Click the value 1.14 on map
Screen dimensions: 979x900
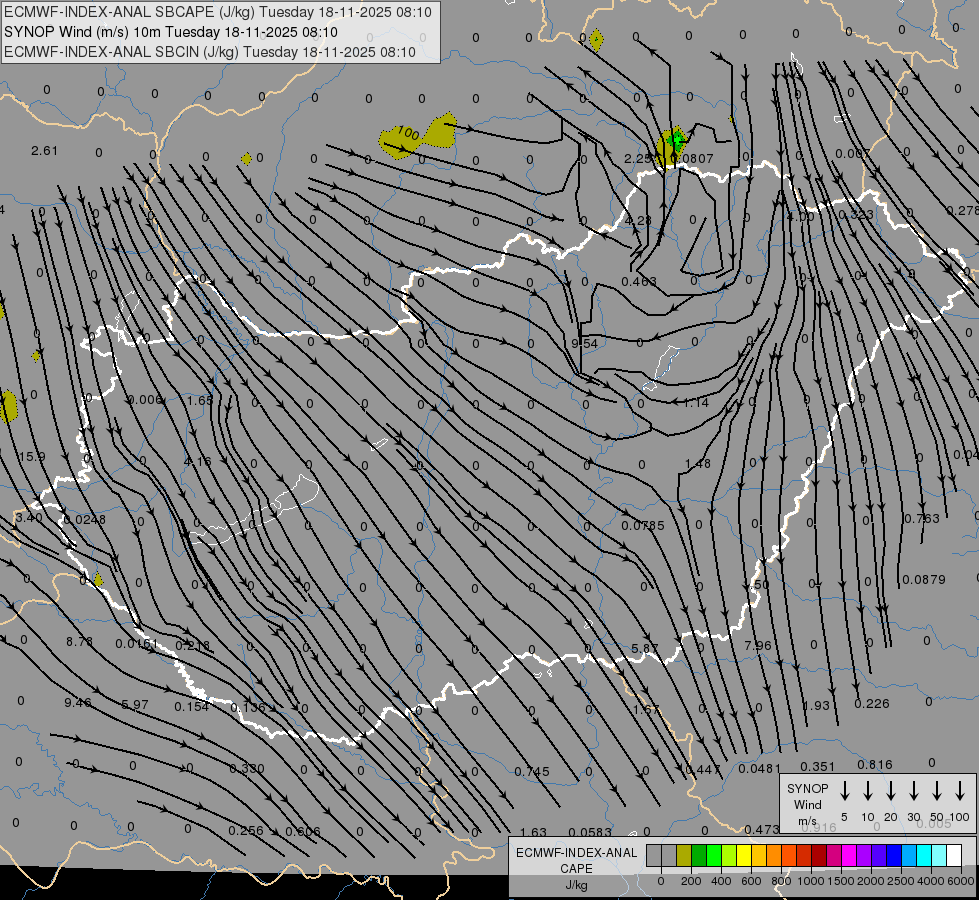pyautogui.click(x=696, y=403)
